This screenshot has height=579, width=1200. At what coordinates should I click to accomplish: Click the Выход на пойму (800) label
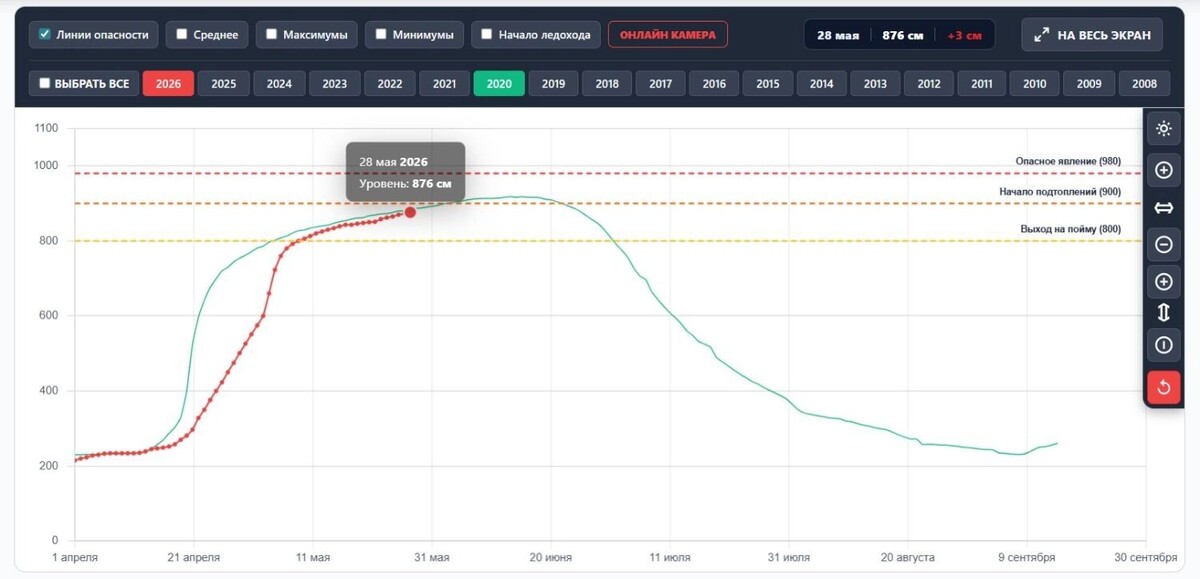pos(1071,229)
